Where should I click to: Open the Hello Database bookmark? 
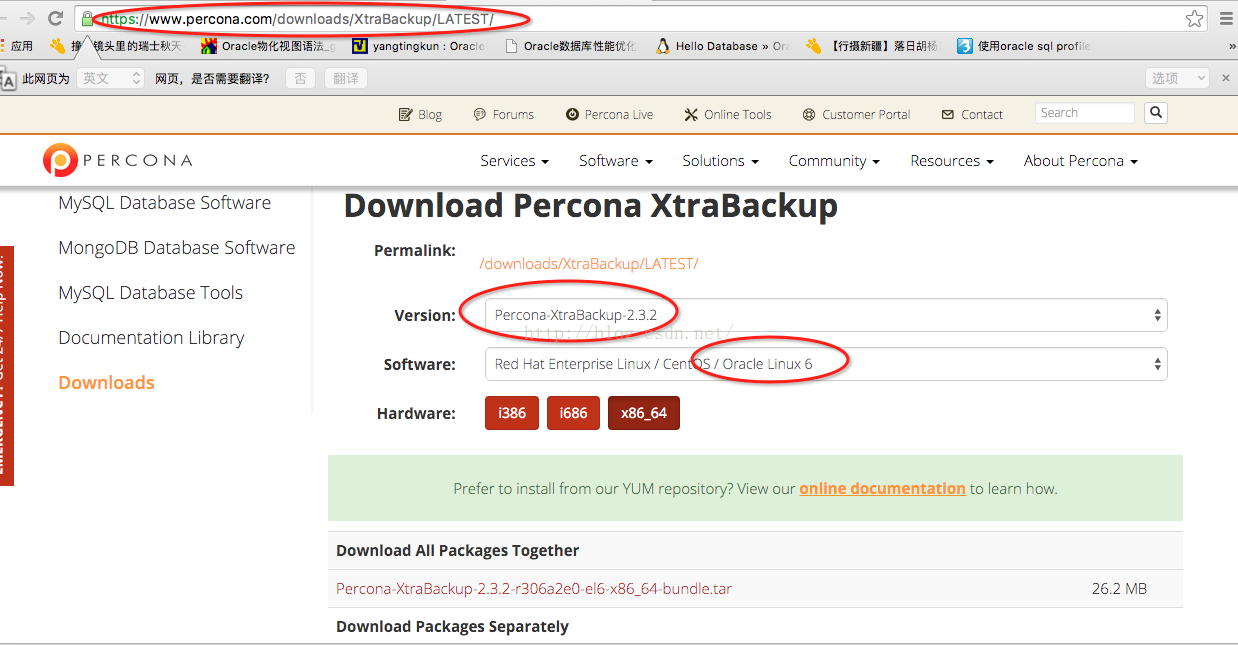pyautogui.click(x=722, y=46)
